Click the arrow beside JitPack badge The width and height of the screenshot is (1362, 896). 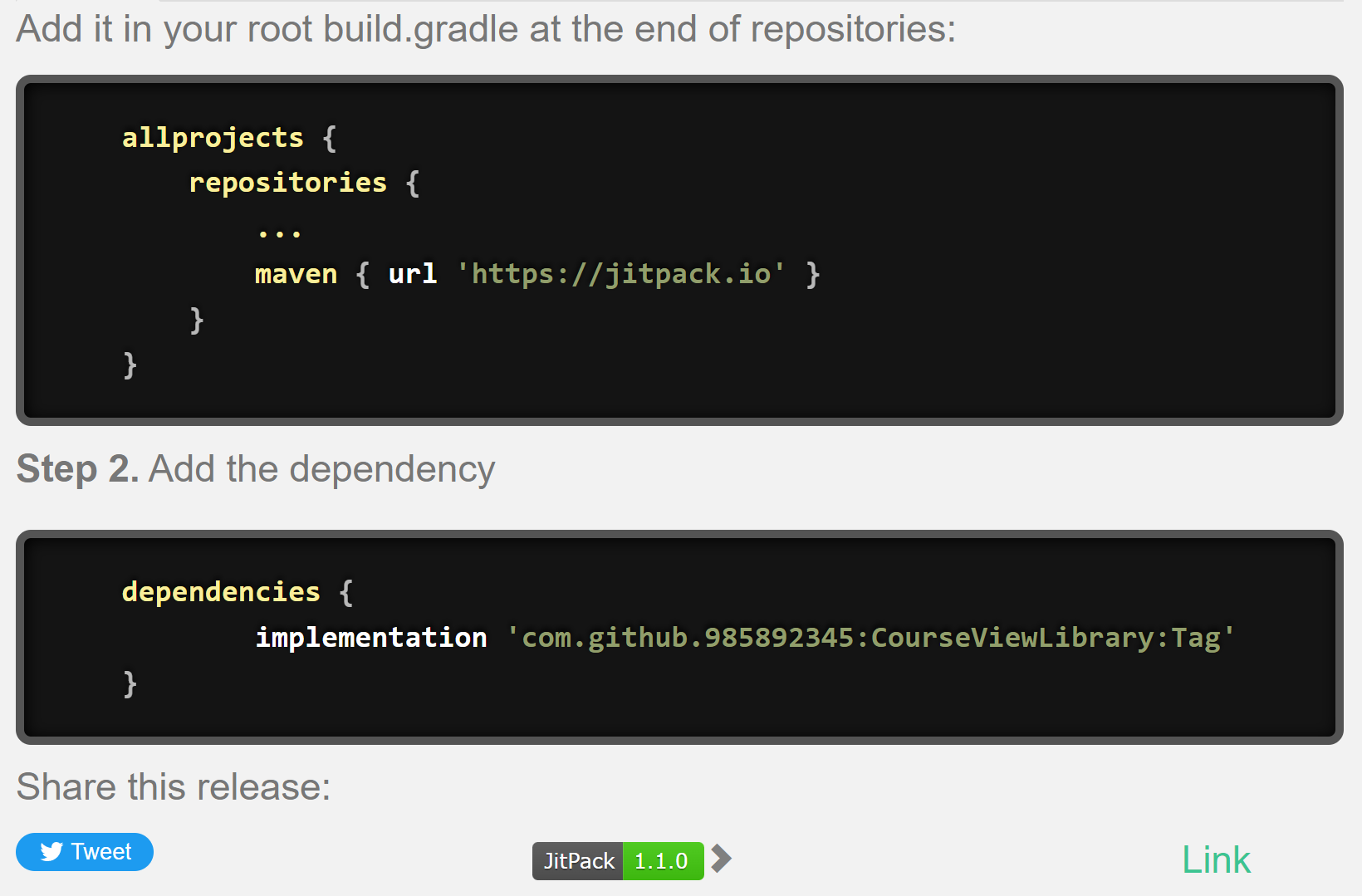point(722,859)
